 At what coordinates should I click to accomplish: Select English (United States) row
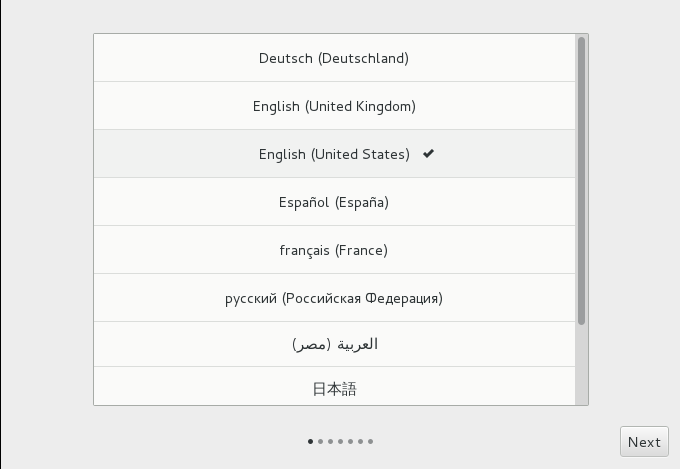pyautogui.click(x=334, y=154)
